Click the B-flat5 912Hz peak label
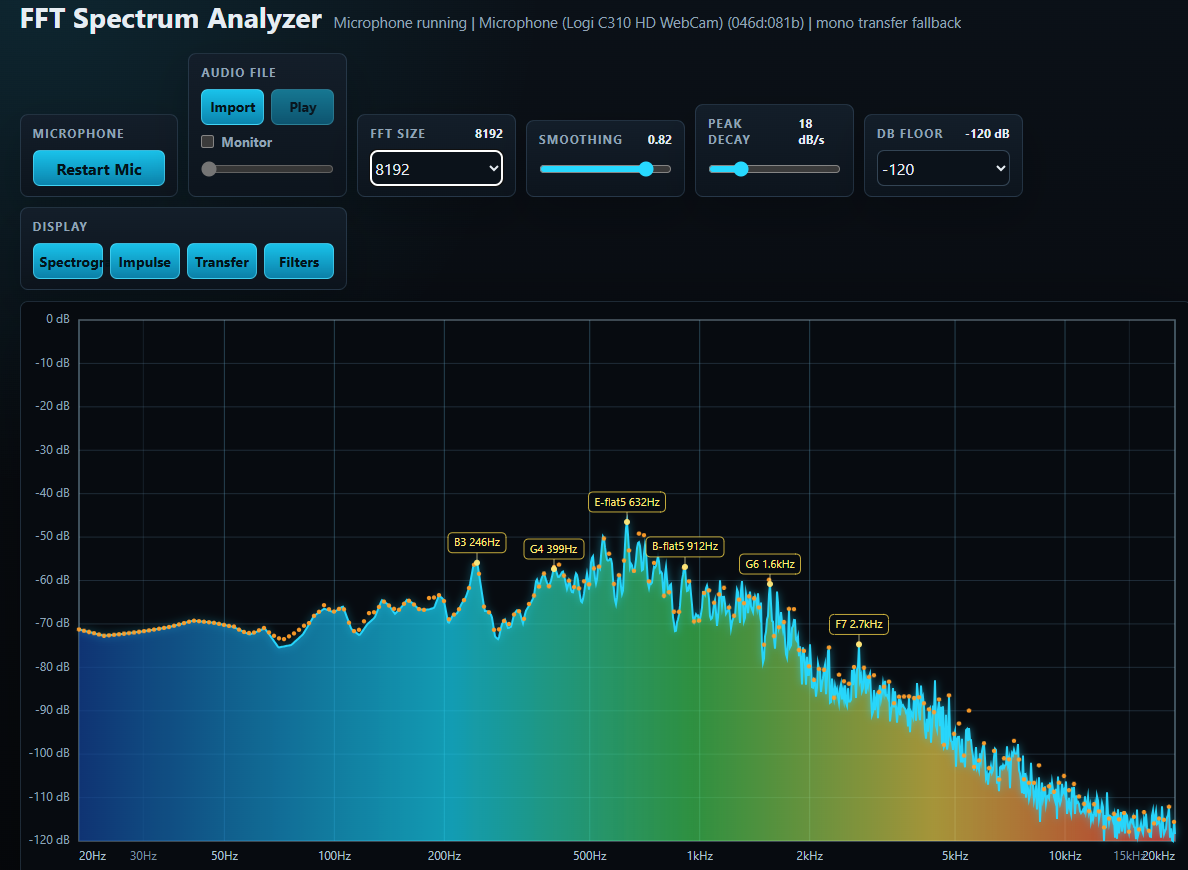The height and width of the screenshot is (870, 1188). [685, 546]
